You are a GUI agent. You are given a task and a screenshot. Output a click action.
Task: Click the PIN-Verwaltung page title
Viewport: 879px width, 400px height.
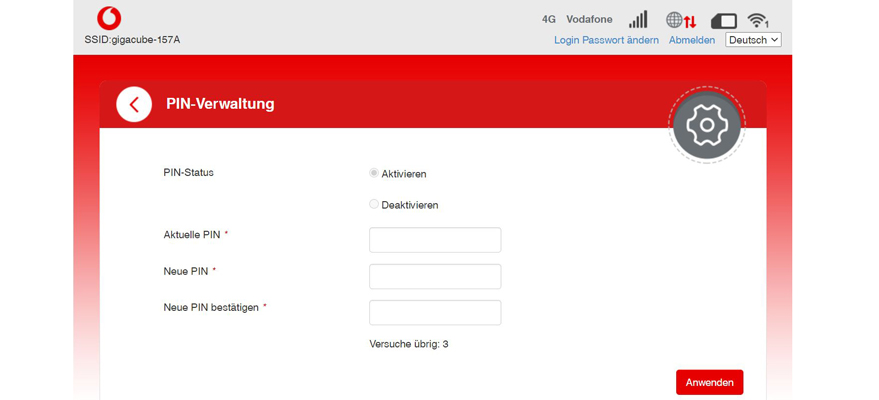pyautogui.click(x=220, y=104)
